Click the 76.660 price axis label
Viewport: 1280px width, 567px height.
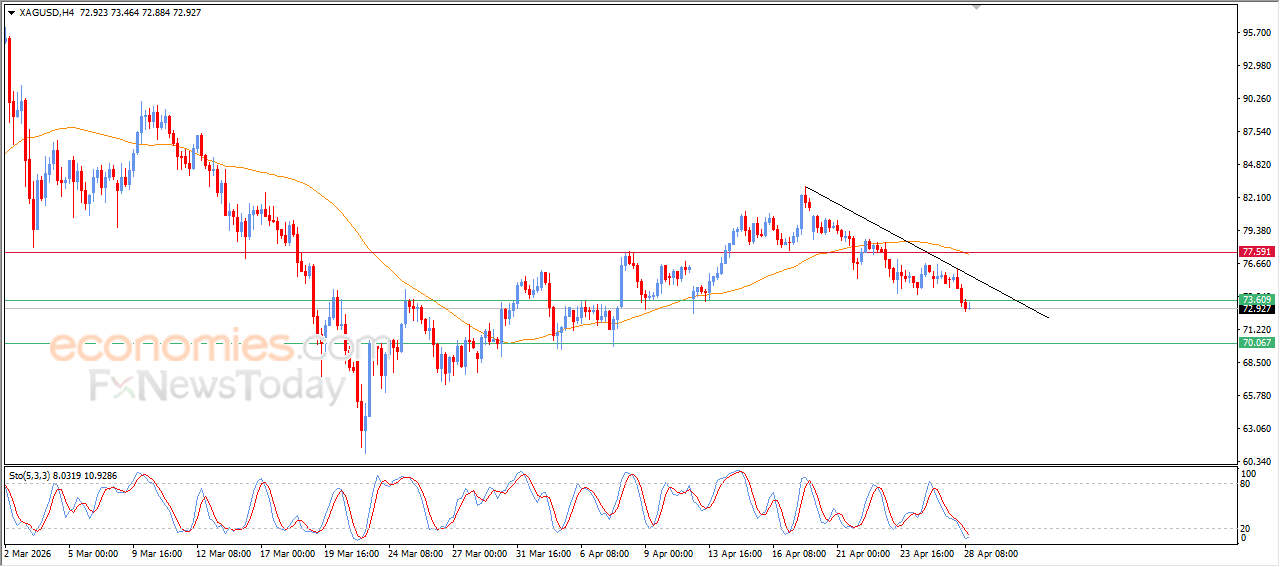point(1256,264)
